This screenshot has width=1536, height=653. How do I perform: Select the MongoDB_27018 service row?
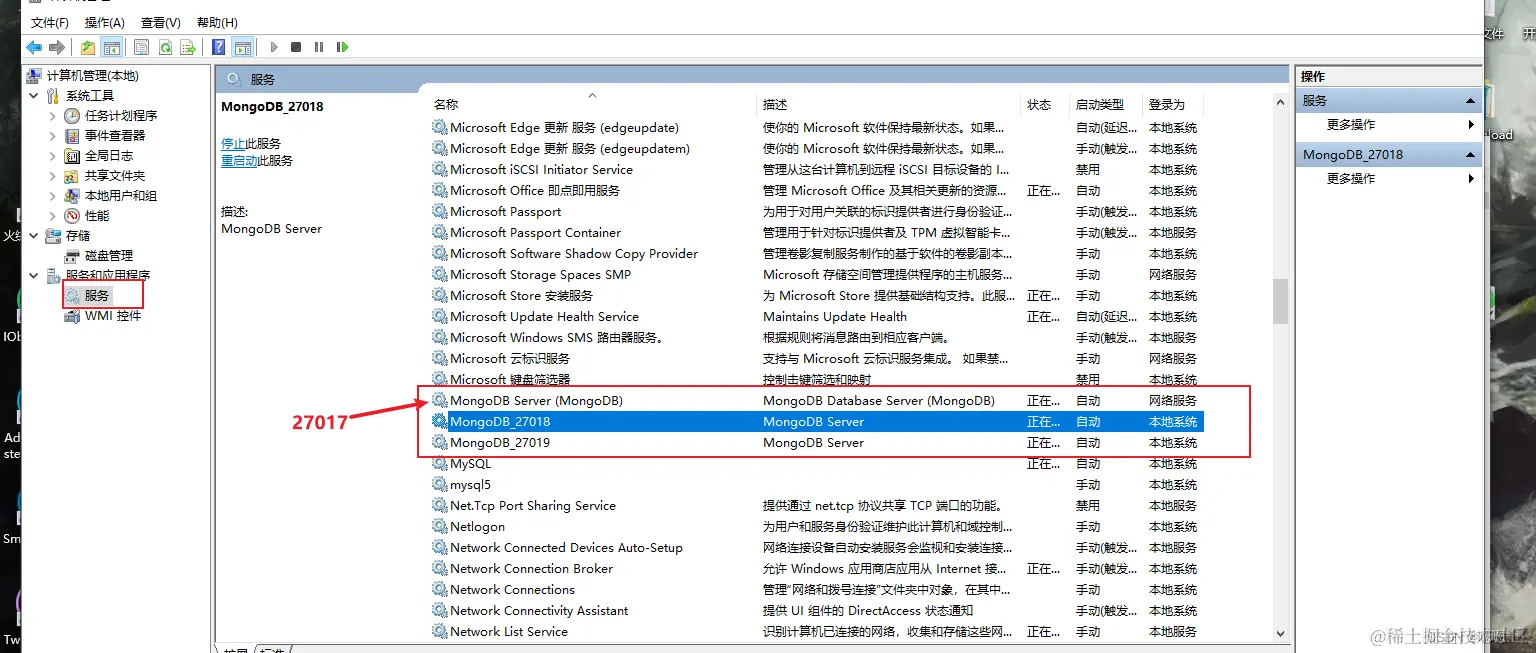click(x=817, y=422)
